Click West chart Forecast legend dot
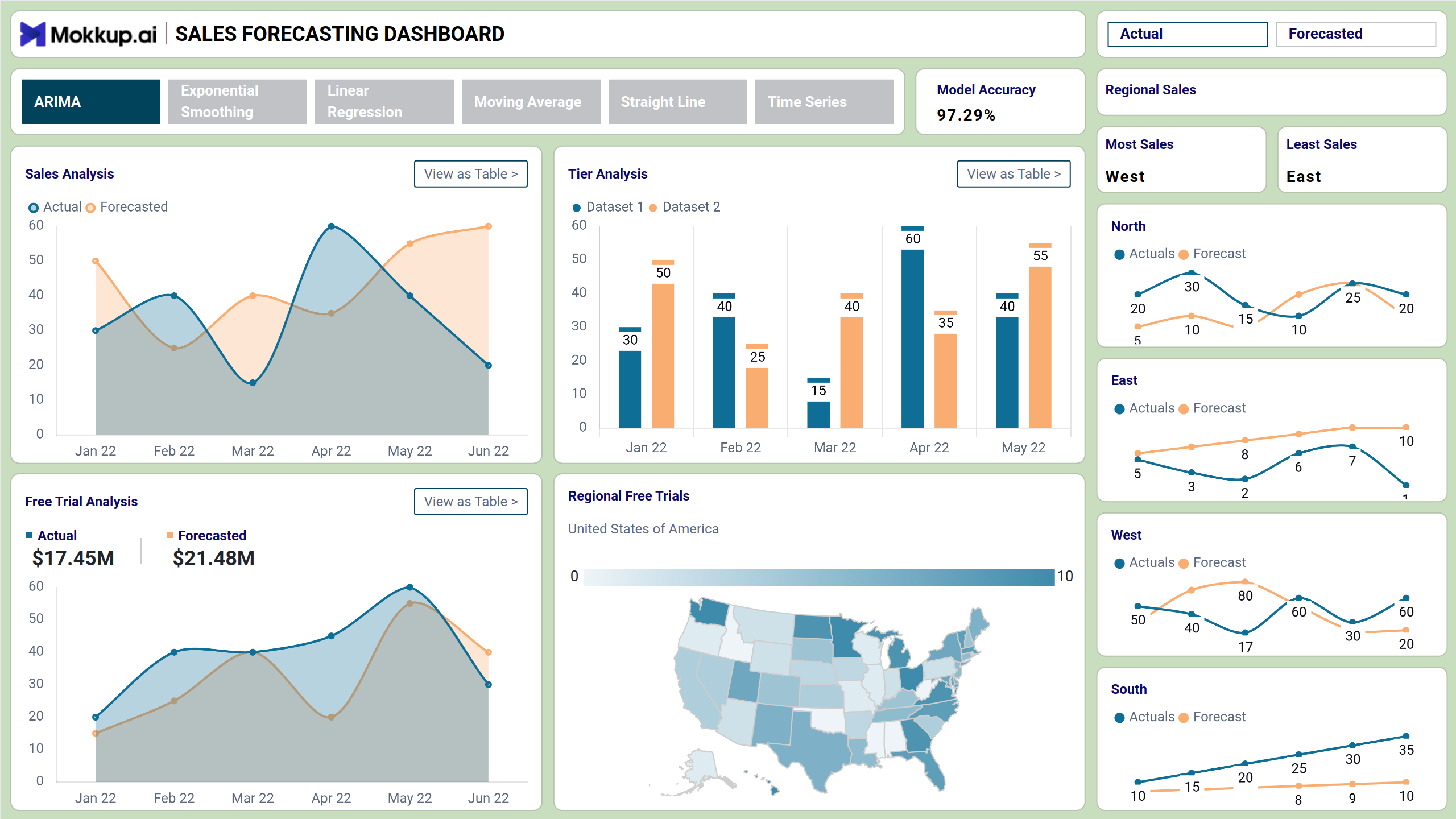 click(x=1184, y=563)
